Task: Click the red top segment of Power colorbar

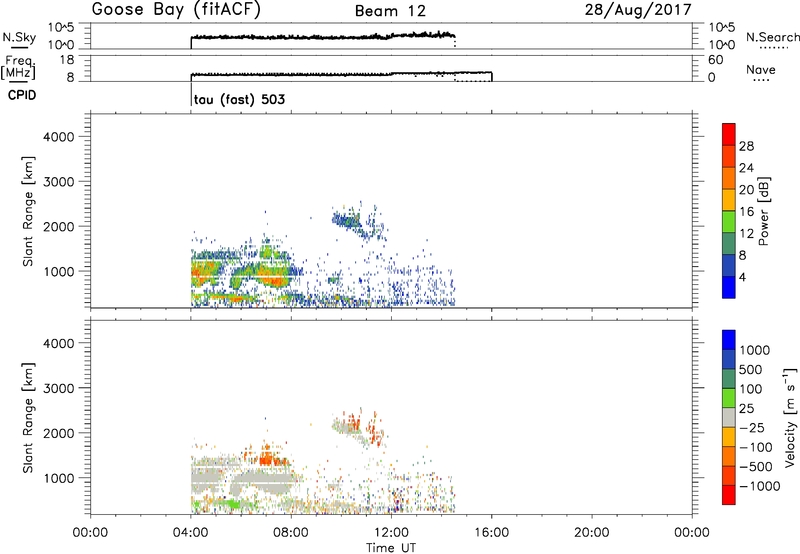Action: click(729, 134)
